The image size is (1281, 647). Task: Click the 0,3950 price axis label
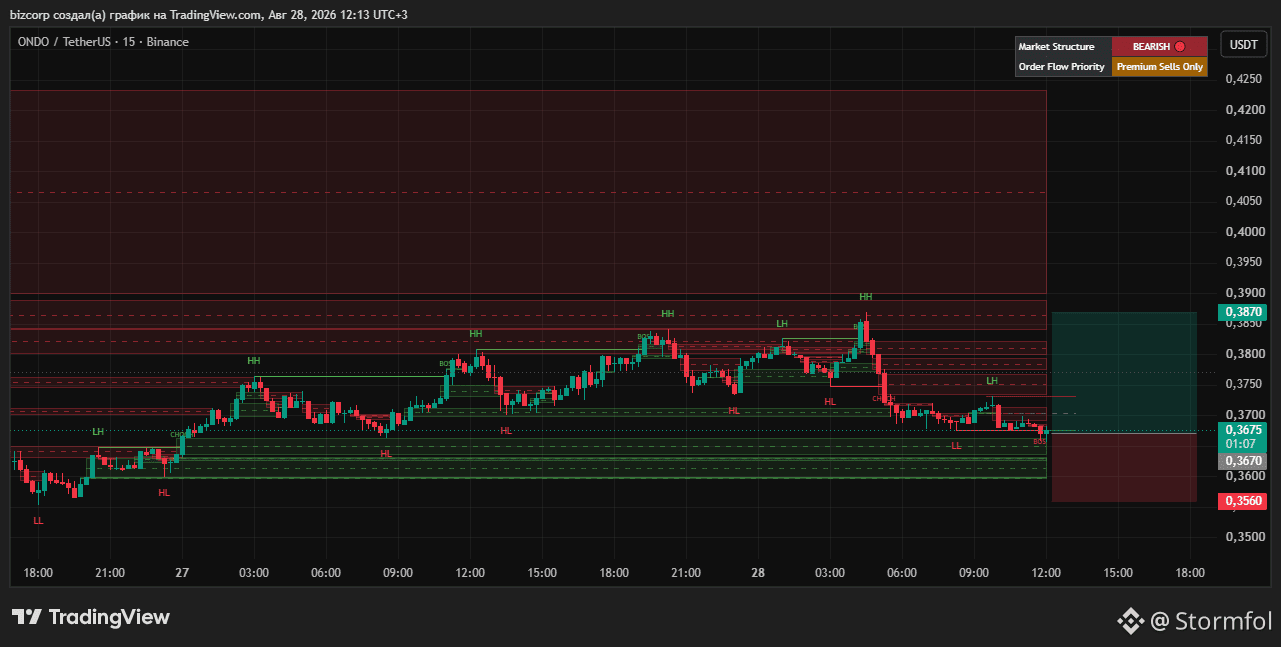1245,262
